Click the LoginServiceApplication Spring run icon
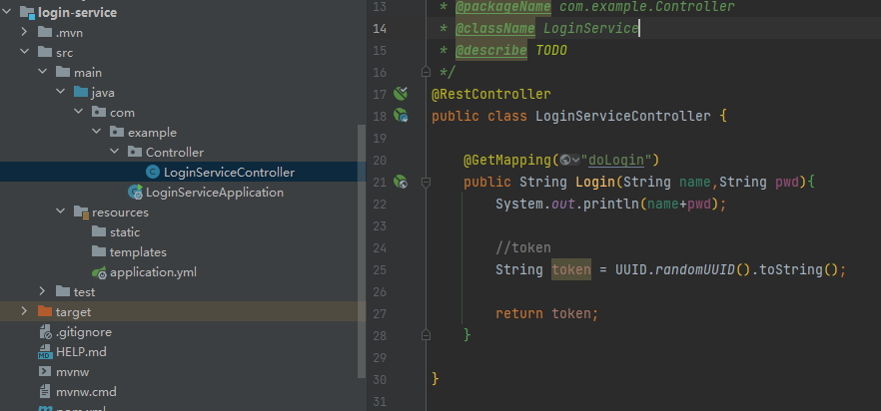881x411 pixels. [135, 192]
